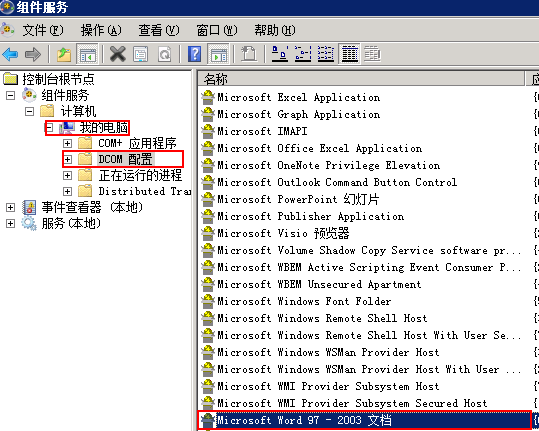Switch to Small Icons view

303,54
